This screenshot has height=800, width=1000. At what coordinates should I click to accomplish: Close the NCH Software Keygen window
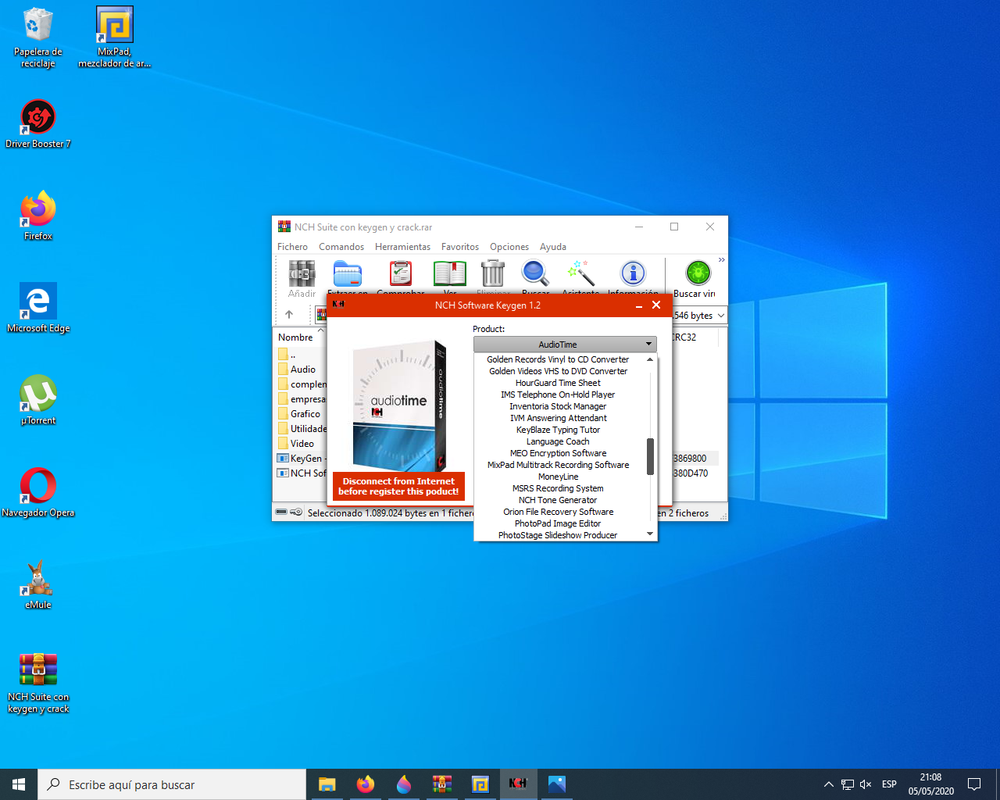click(656, 305)
